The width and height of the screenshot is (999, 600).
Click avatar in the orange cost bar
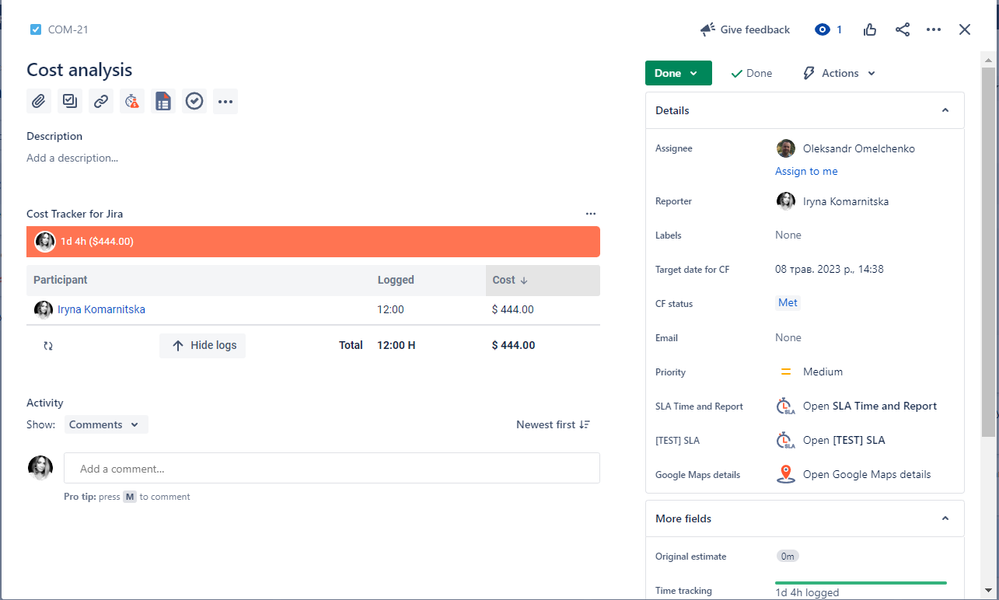pyautogui.click(x=45, y=241)
